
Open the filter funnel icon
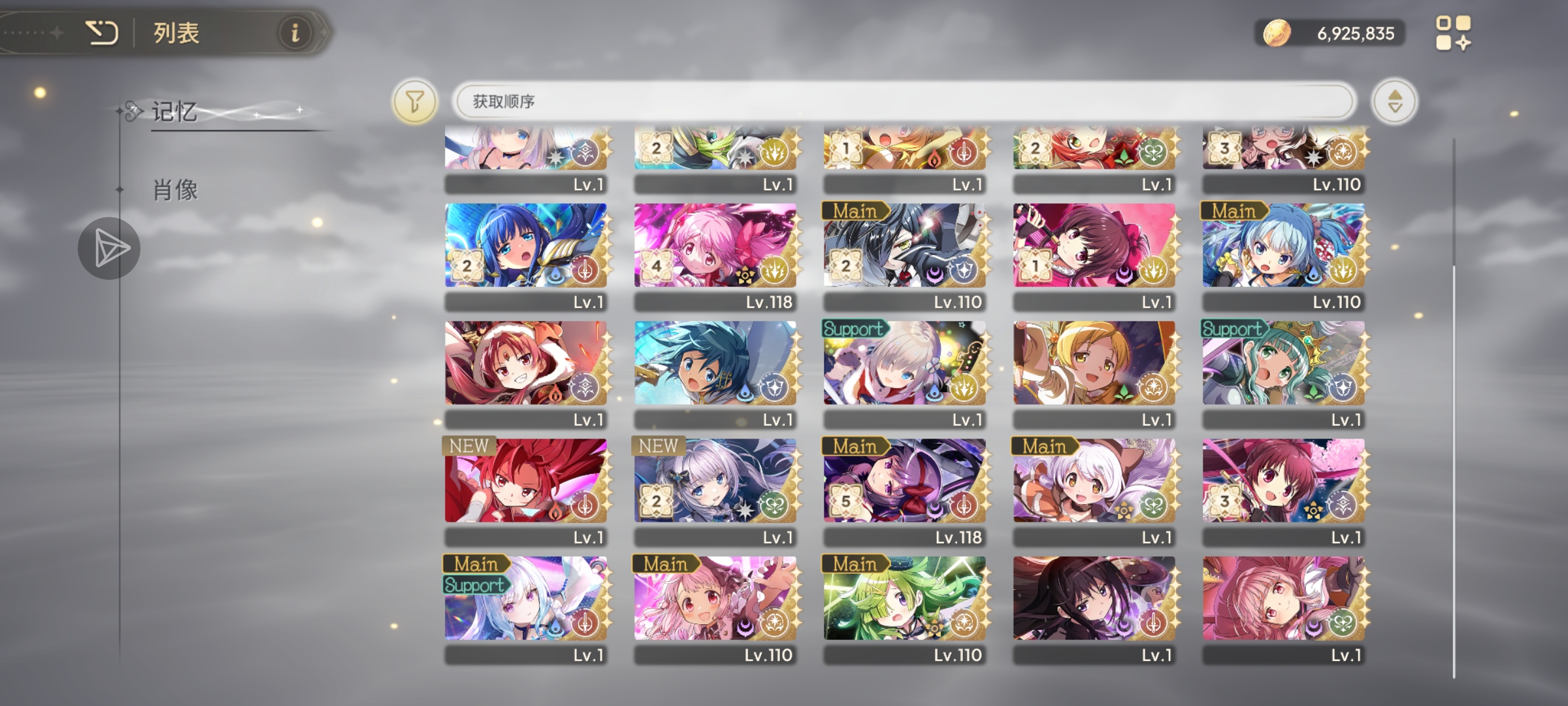pyautogui.click(x=414, y=101)
